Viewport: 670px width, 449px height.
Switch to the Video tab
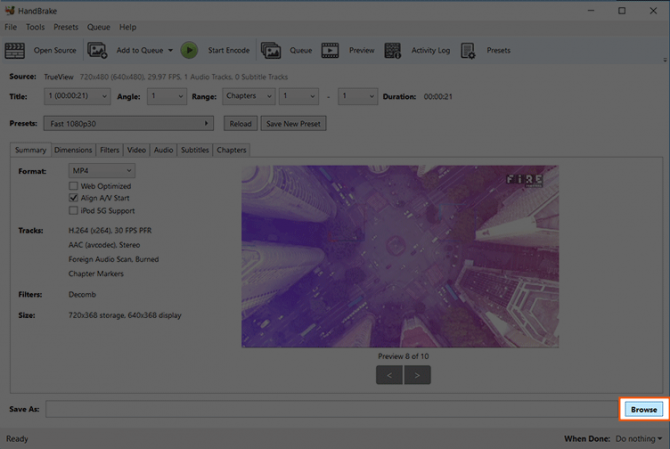pos(136,150)
